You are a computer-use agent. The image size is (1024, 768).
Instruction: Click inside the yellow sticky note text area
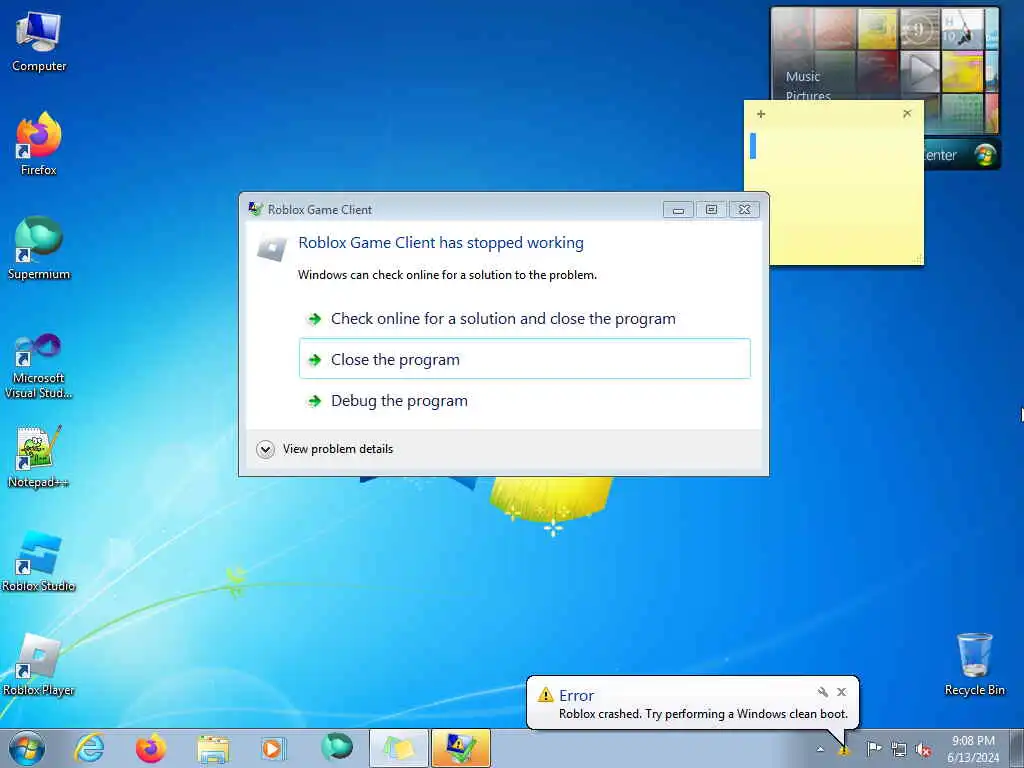coord(834,195)
